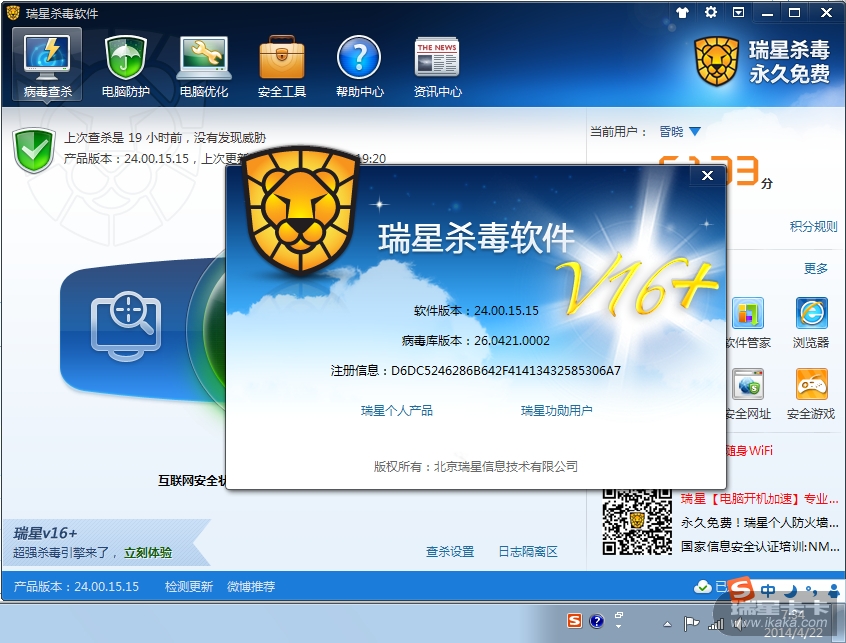Click the 随身WiFi link
The height and width of the screenshot is (643, 846).
pos(749,450)
